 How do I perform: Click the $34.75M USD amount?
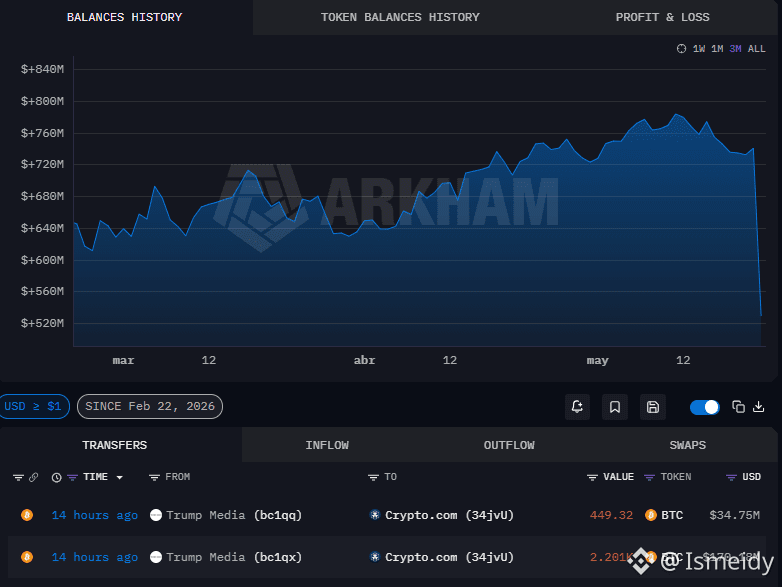pos(735,515)
